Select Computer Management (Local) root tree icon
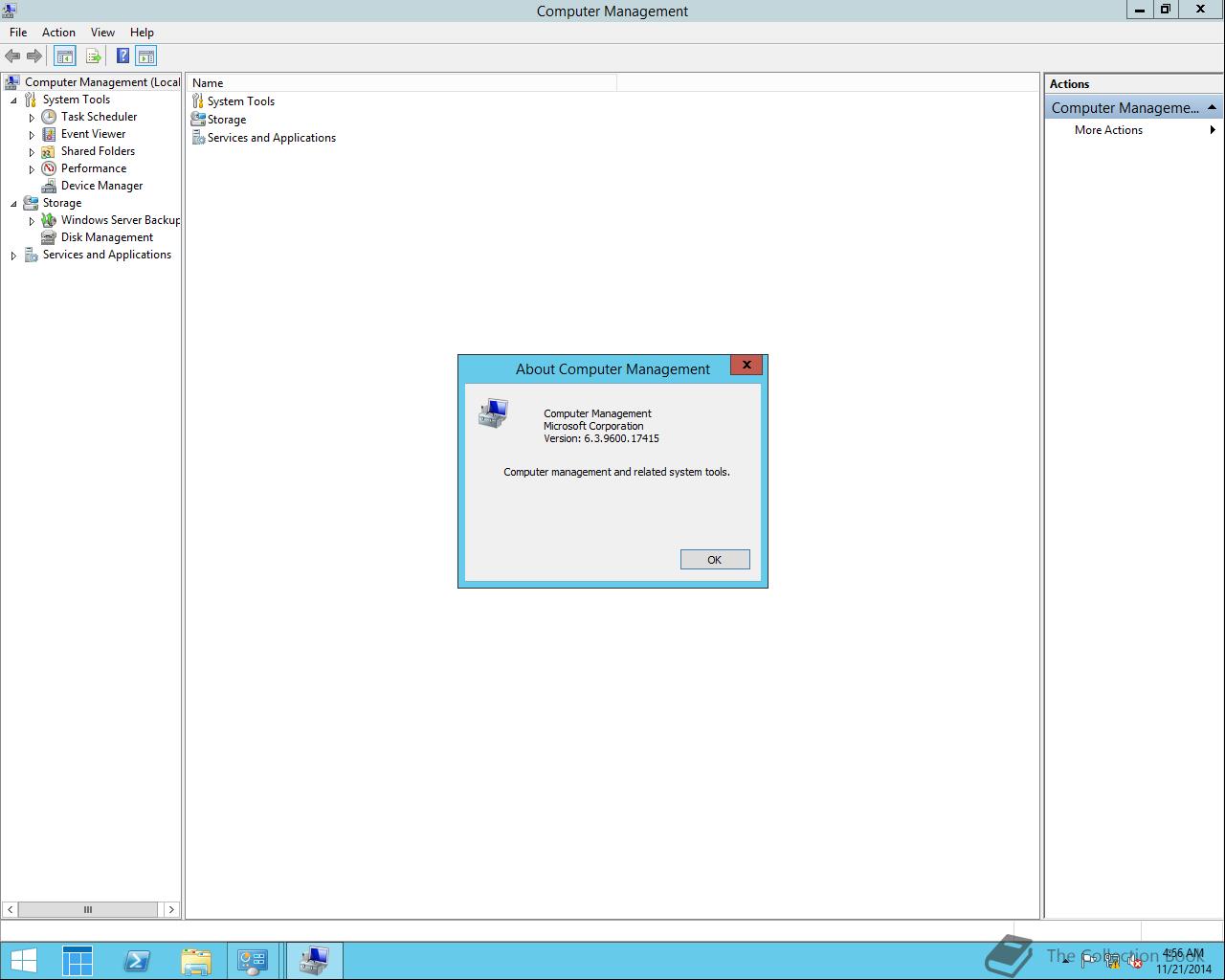Viewport: 1225px width, 980px height. pyautogui.click(x=11, y=82)
